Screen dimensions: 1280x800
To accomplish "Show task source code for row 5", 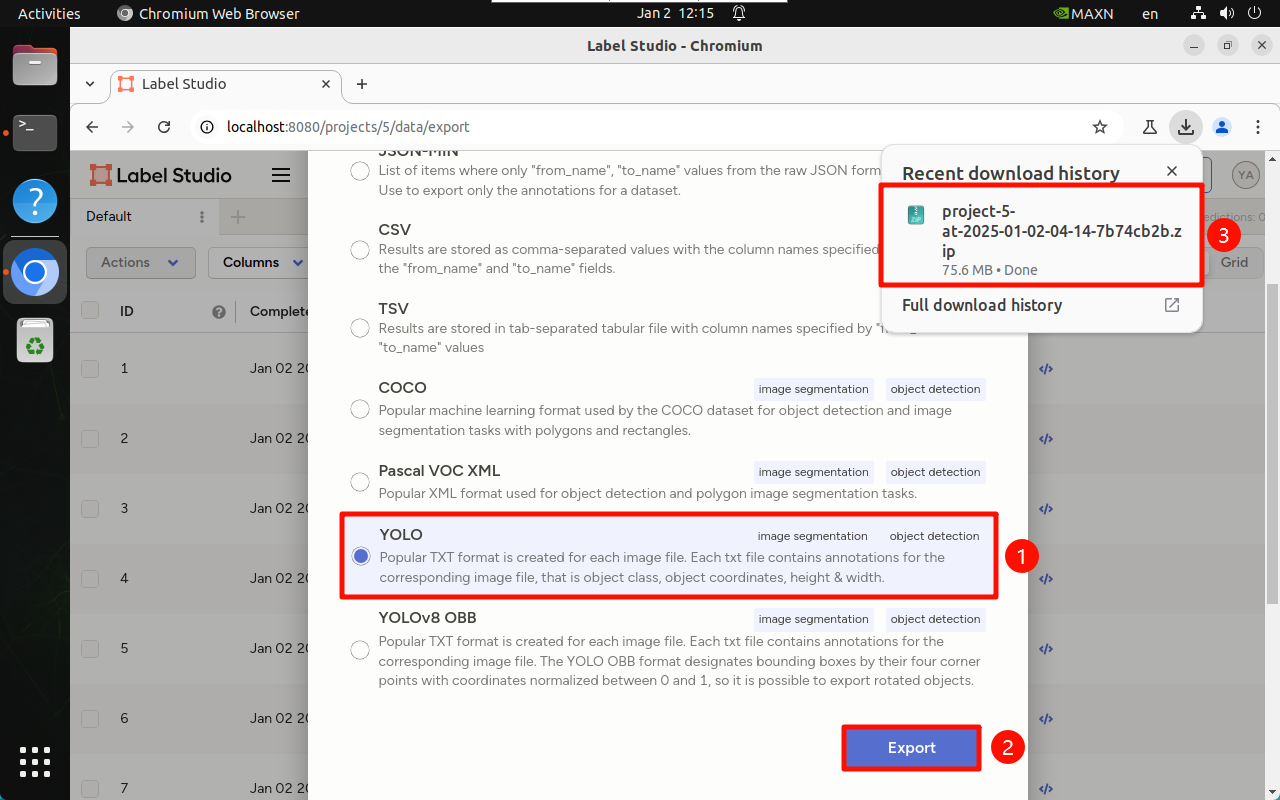I will pyautogui.click(x=1046, y=648).
